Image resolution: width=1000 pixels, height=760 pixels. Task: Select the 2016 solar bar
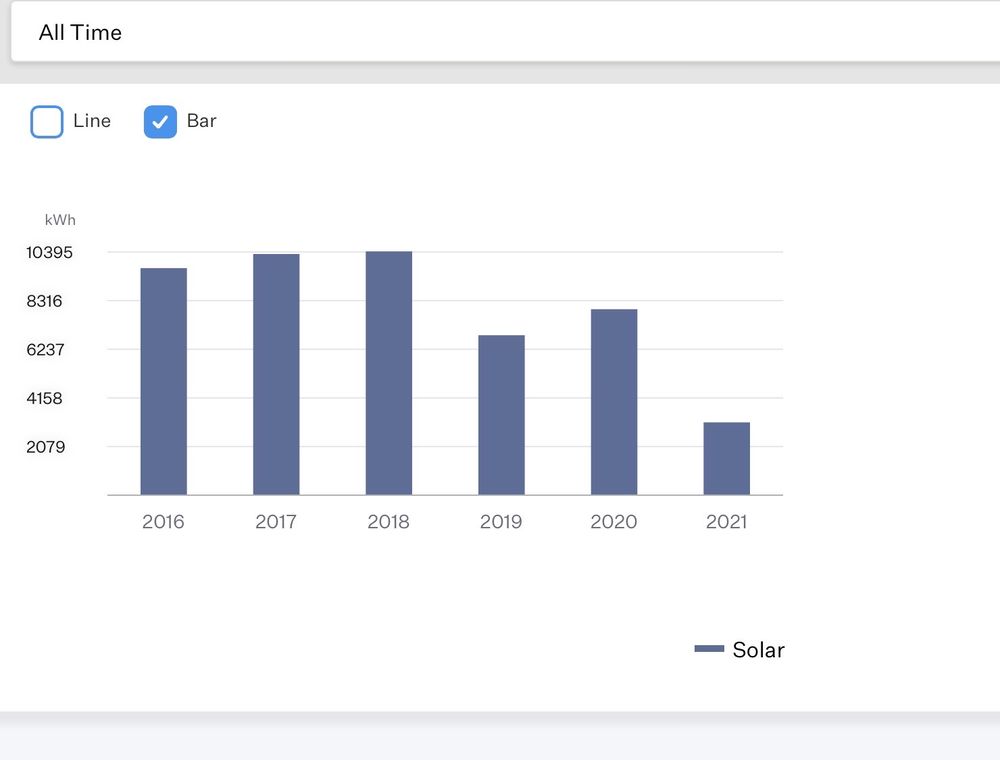pyautogui.click(x=164, y=381)
